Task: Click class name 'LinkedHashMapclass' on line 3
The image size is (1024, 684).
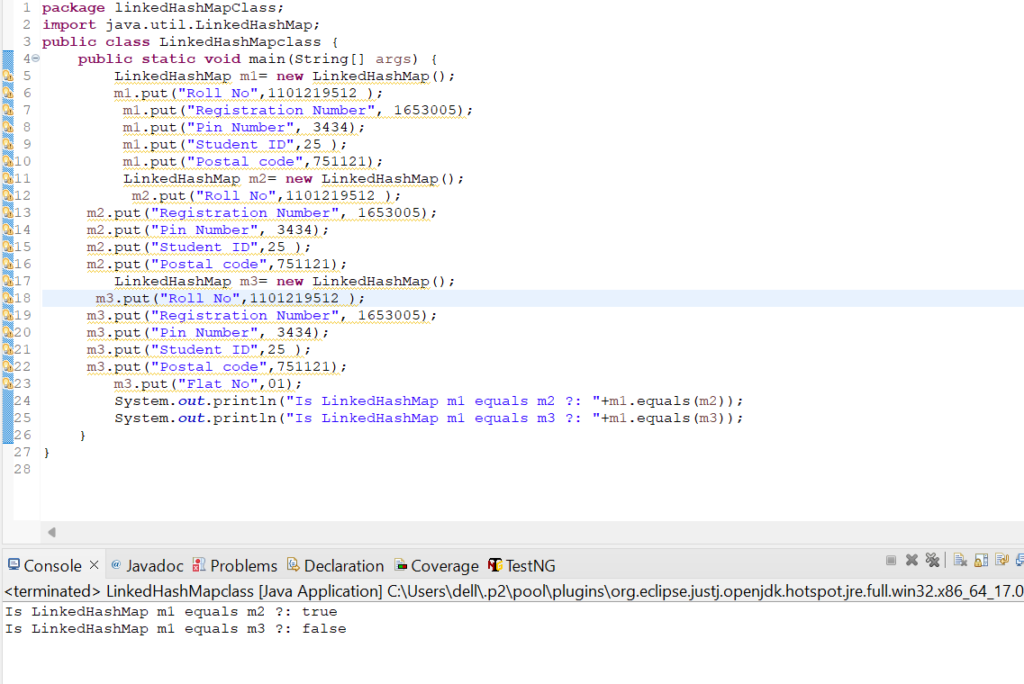Action: click(240, 42)
